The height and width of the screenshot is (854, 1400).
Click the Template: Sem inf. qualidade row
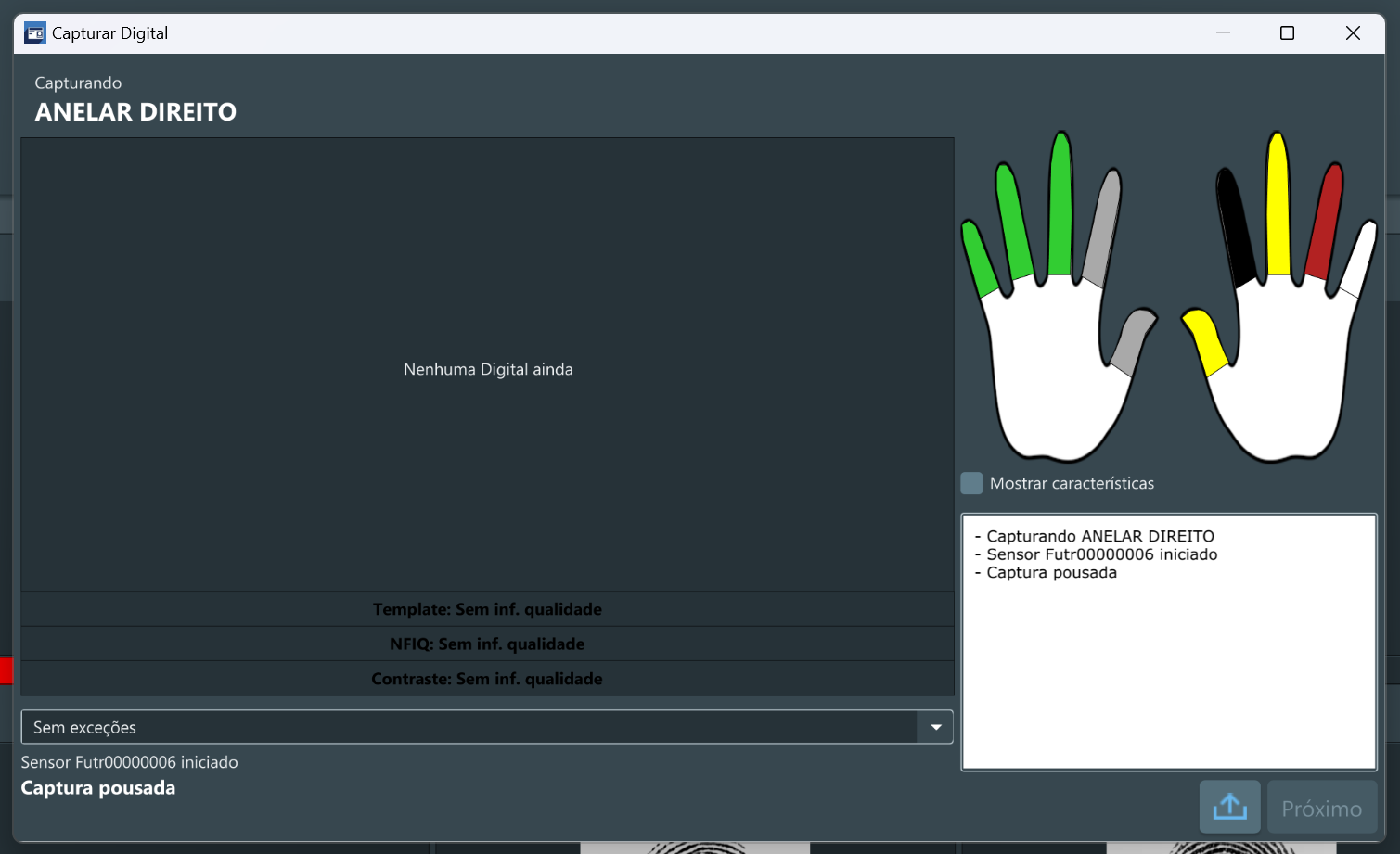click(488, 609)
